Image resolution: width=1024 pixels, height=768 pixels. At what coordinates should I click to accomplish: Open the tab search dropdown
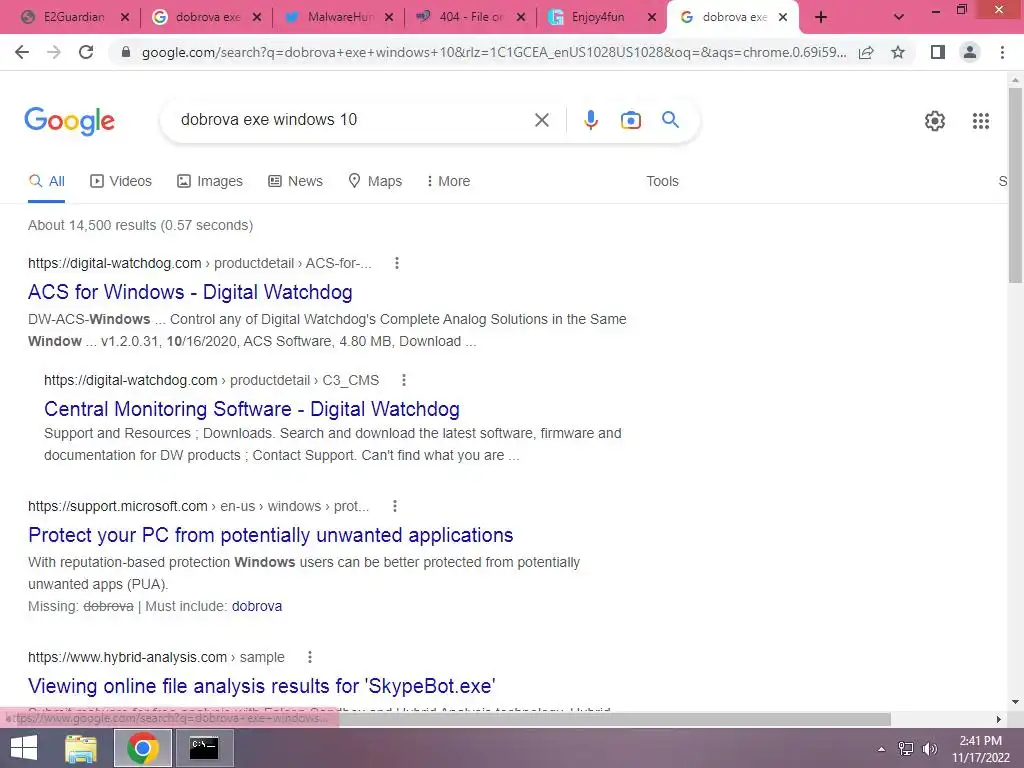click(x=899, y=18)
